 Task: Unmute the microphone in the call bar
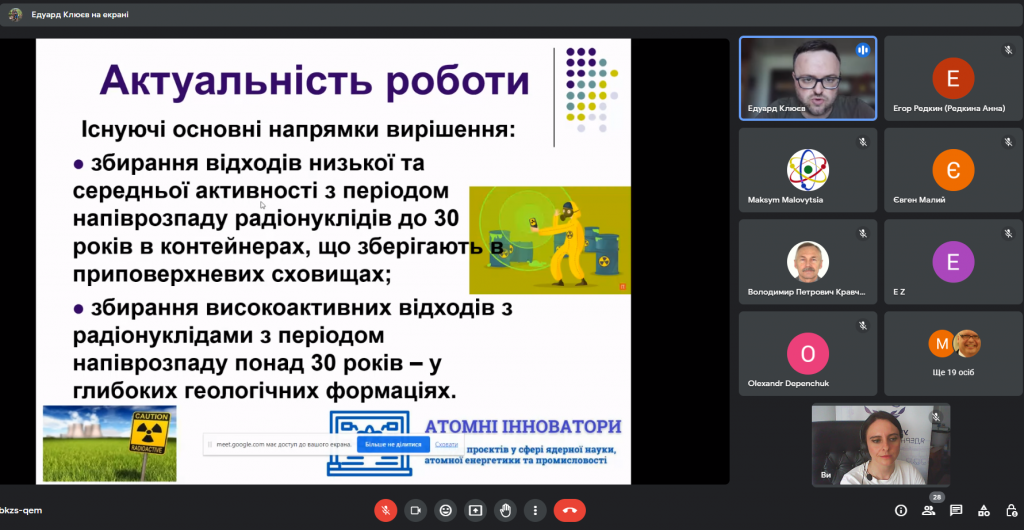[385, 510]
